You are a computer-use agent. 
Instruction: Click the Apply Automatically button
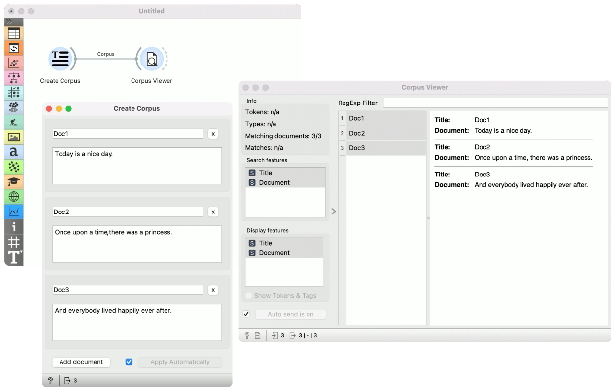[x=180, y=362]
